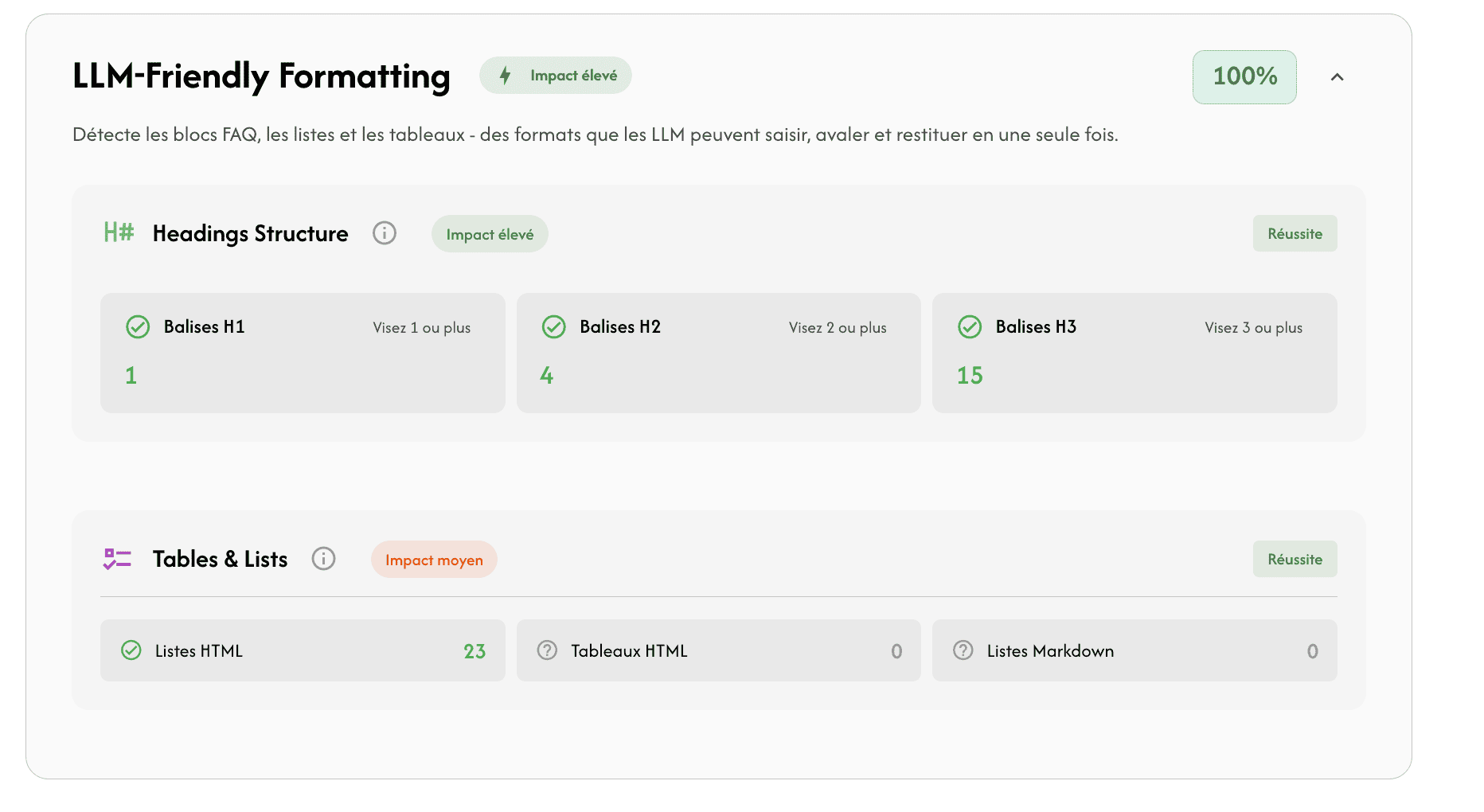This screenshot has width=1484, height=812.
Task: Select the Balises H3 card count 15
Action: [x=970, y=376]
